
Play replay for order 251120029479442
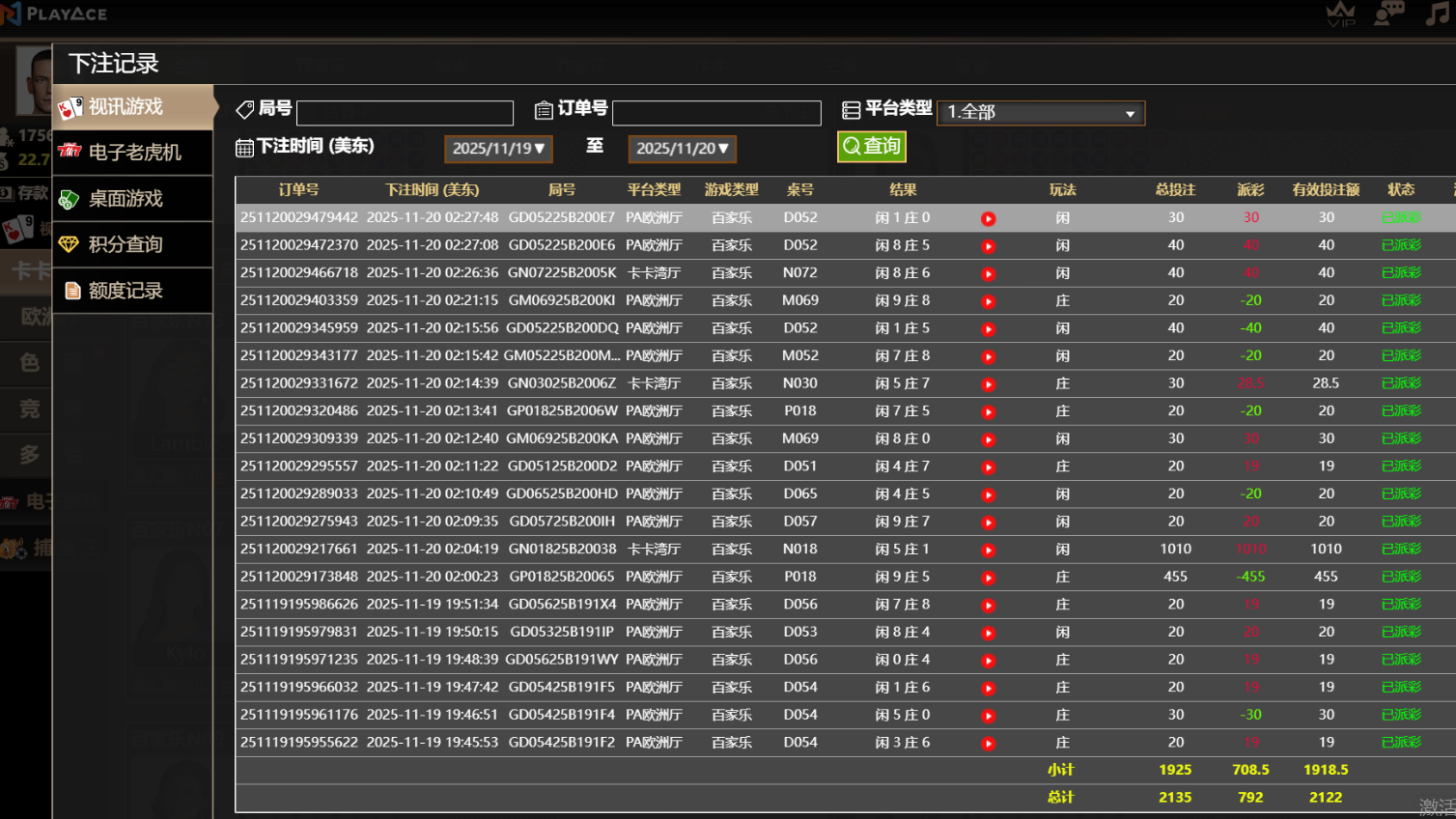pyautogui.click(x=988, y=219)
